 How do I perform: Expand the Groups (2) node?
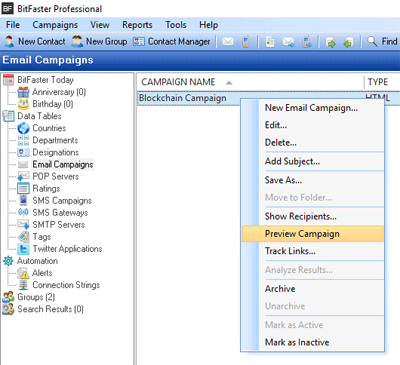(x=8, y=297)
